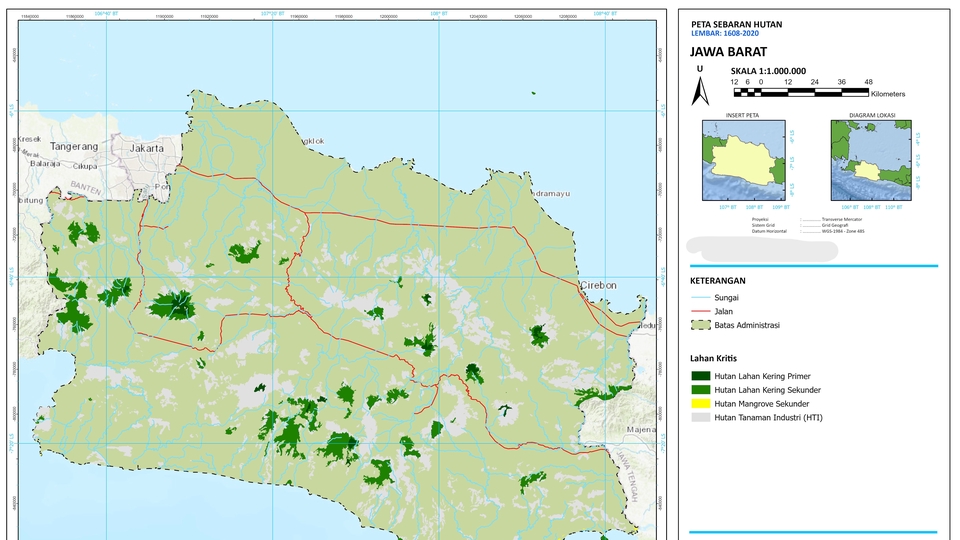960x540 pixels.
Task: Click the north arrow compass symbol
Action: (x=700, y=91)
